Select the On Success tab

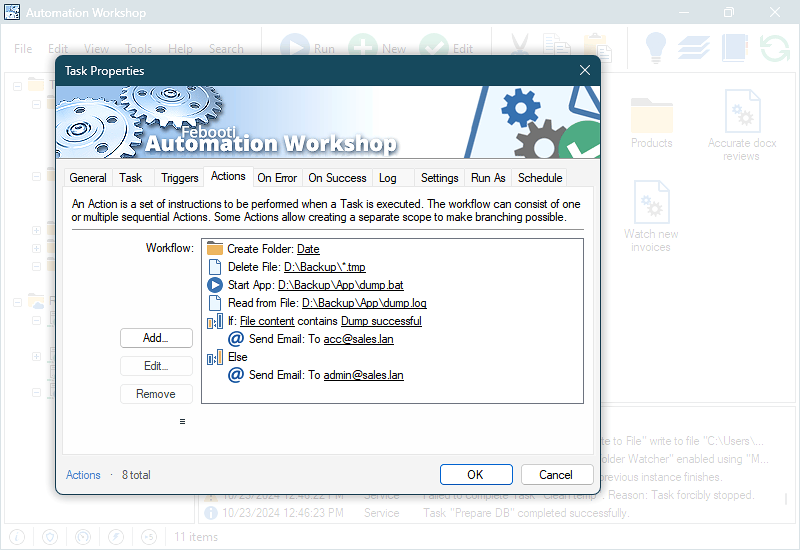pos(337,178)
